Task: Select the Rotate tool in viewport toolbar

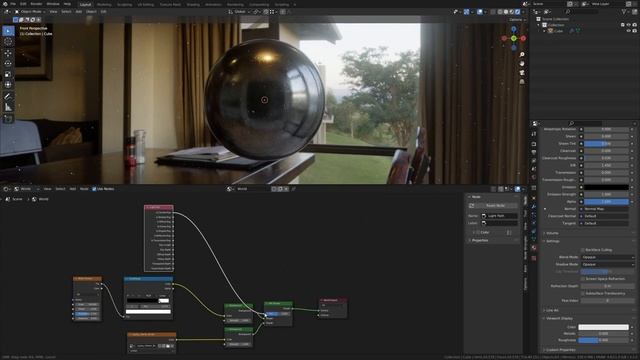Action: click(x=8, y=63)
